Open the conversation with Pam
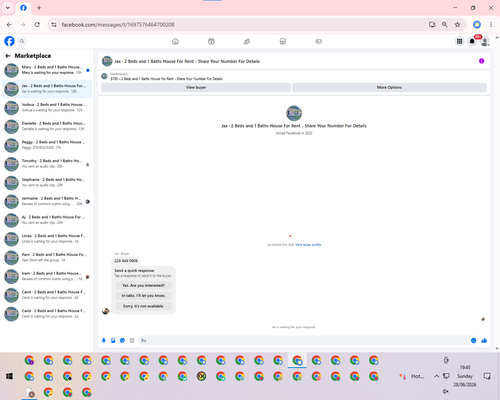The height and width of the screenshot is (400, 500). point(47,257)
